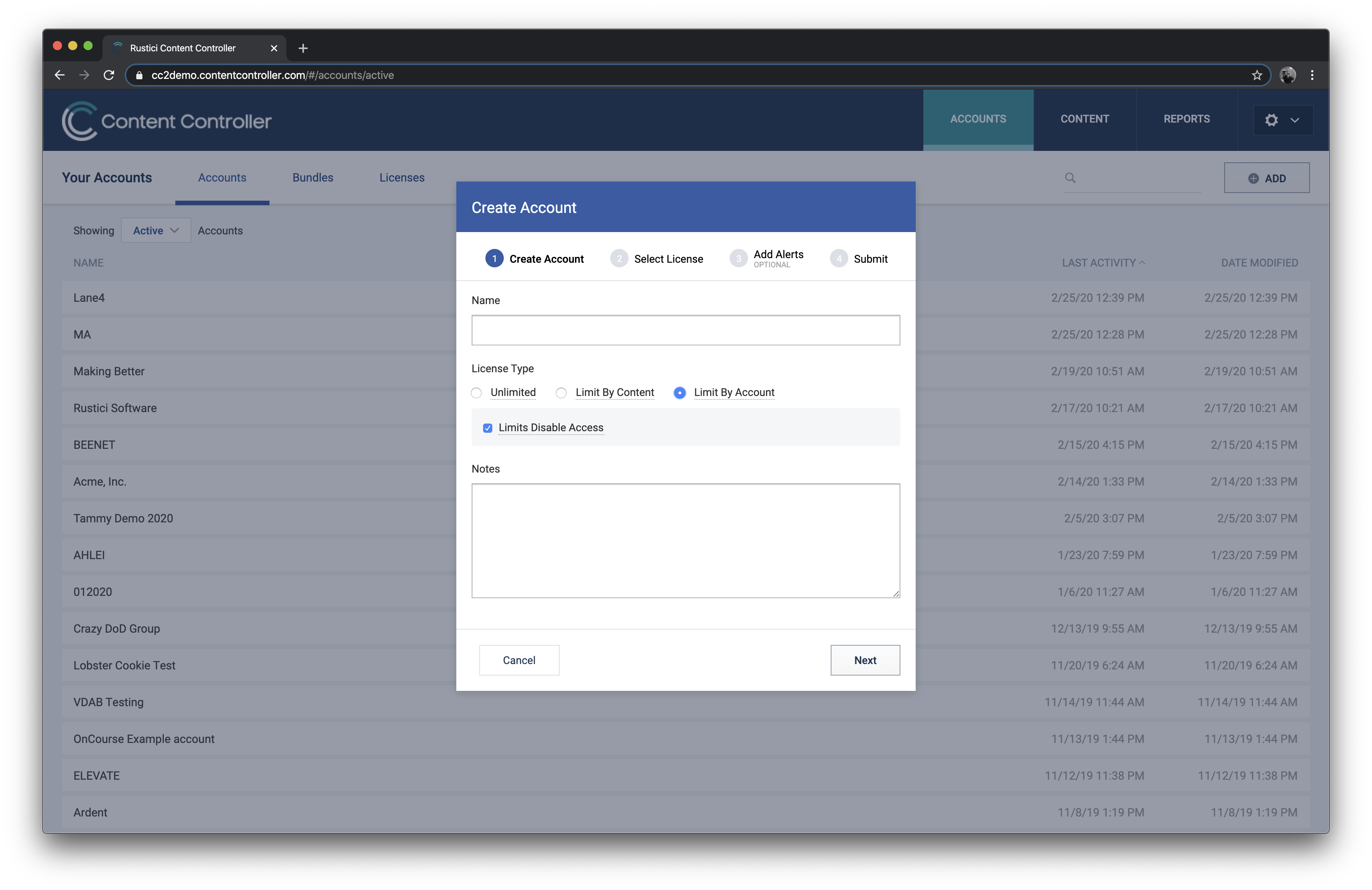Click wizard step 3 Add Alerts

[x=767, y=258]
